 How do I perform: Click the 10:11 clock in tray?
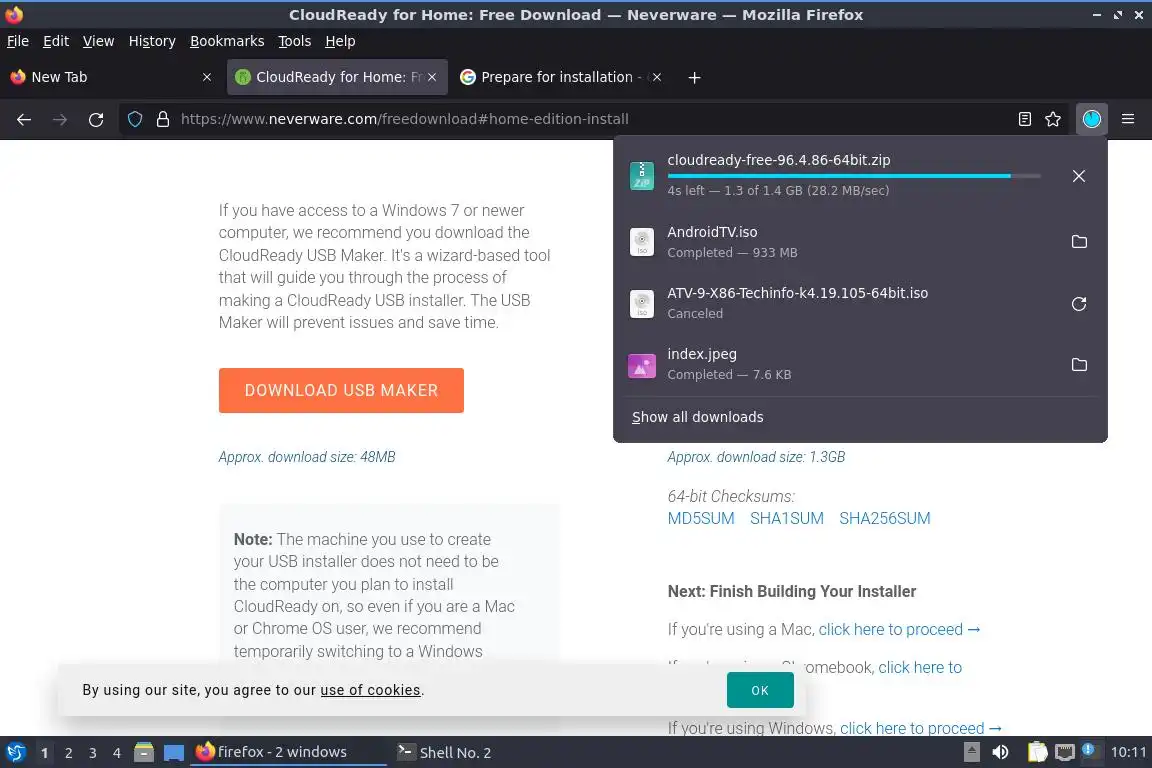[x=1128, y=752]
